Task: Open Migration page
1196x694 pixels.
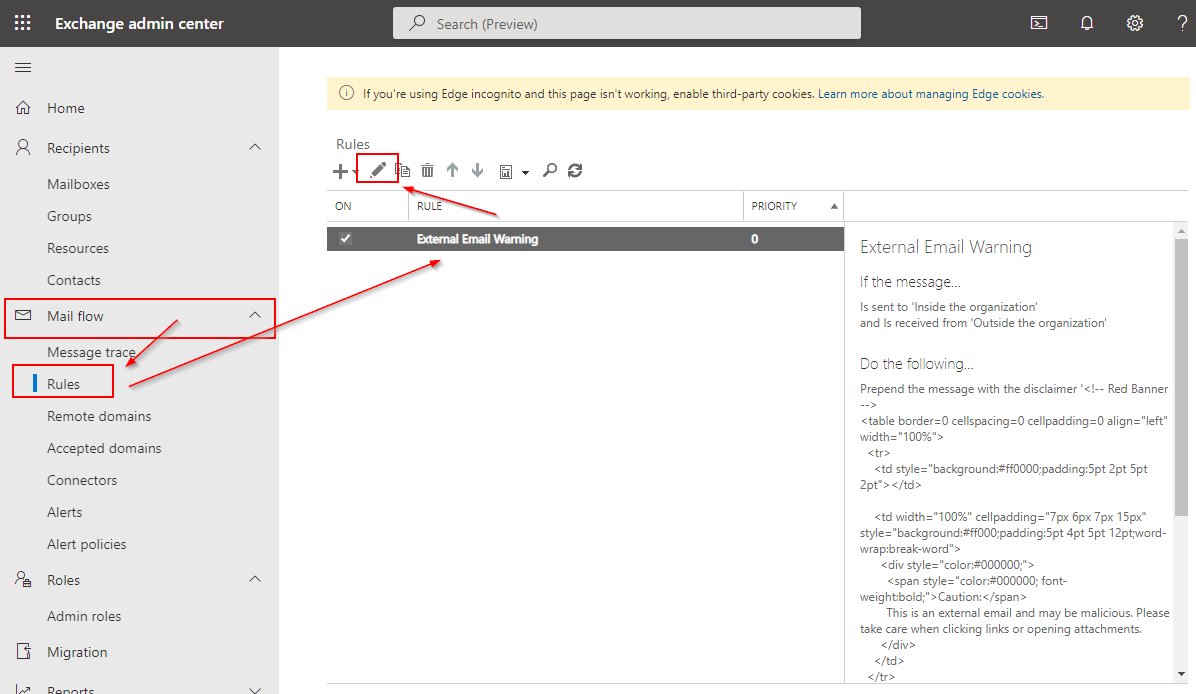Action: [77, 652]
